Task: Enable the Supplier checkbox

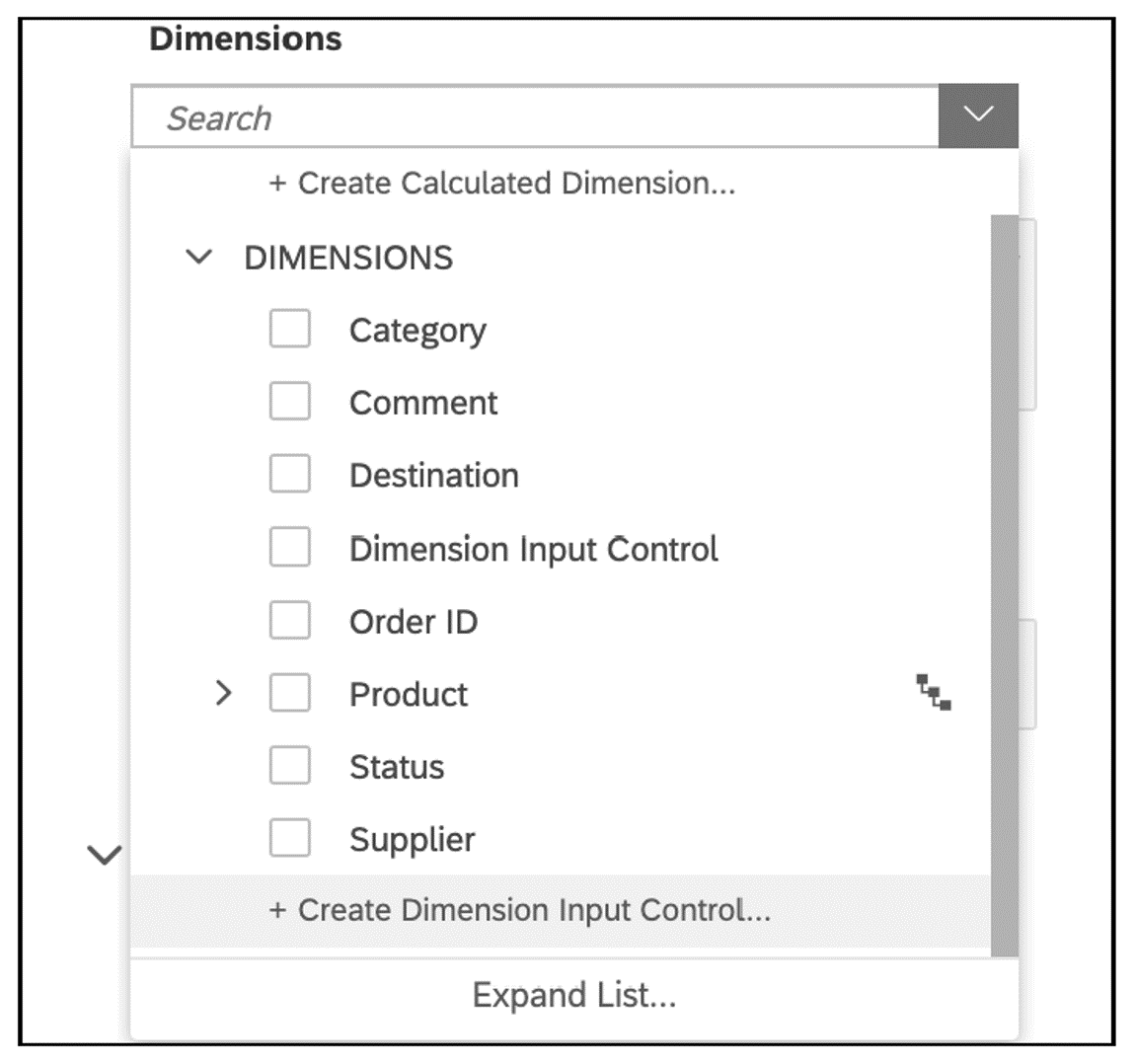Action: 289,839
